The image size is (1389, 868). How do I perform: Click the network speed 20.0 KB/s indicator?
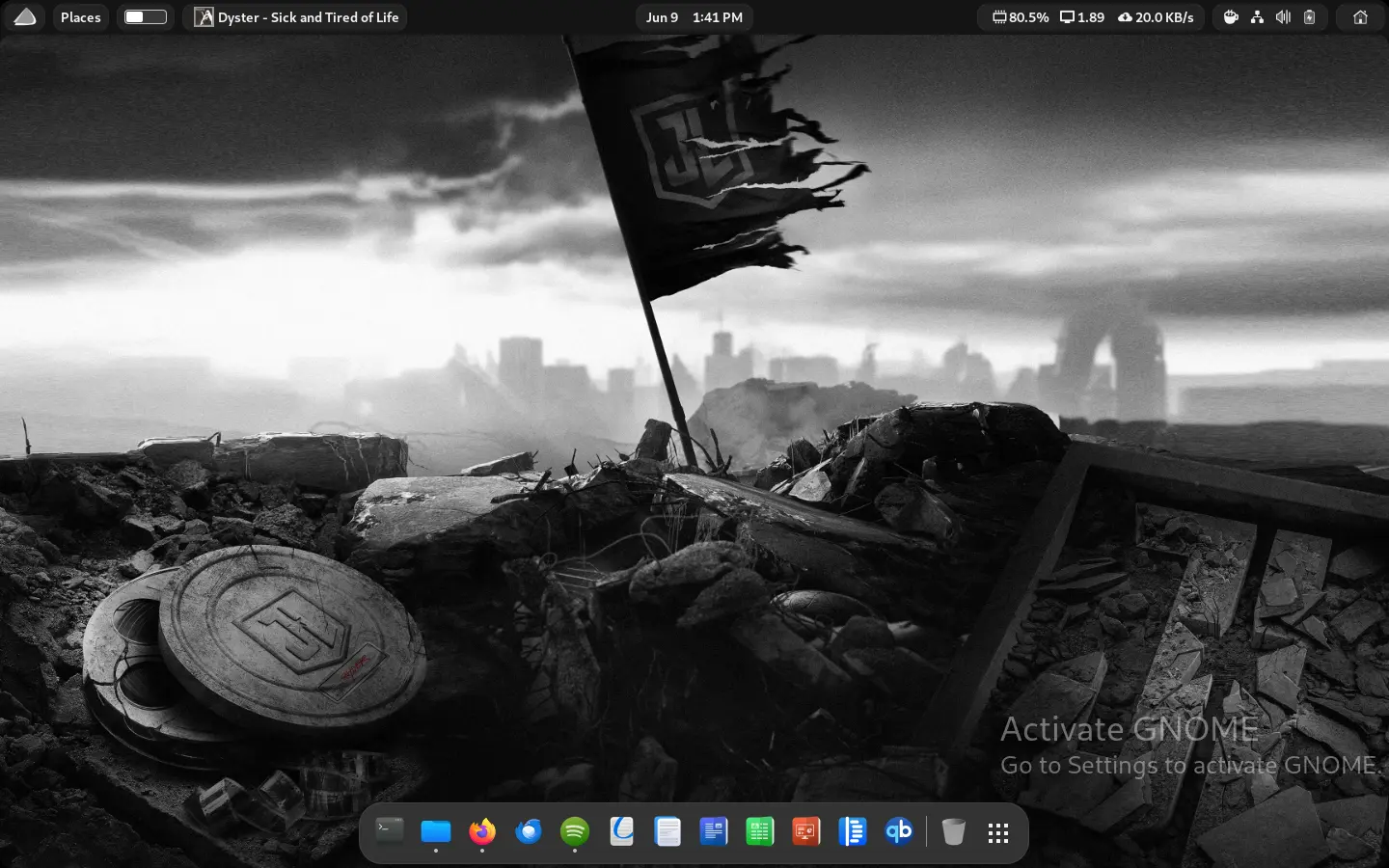tap(1156, 17)
